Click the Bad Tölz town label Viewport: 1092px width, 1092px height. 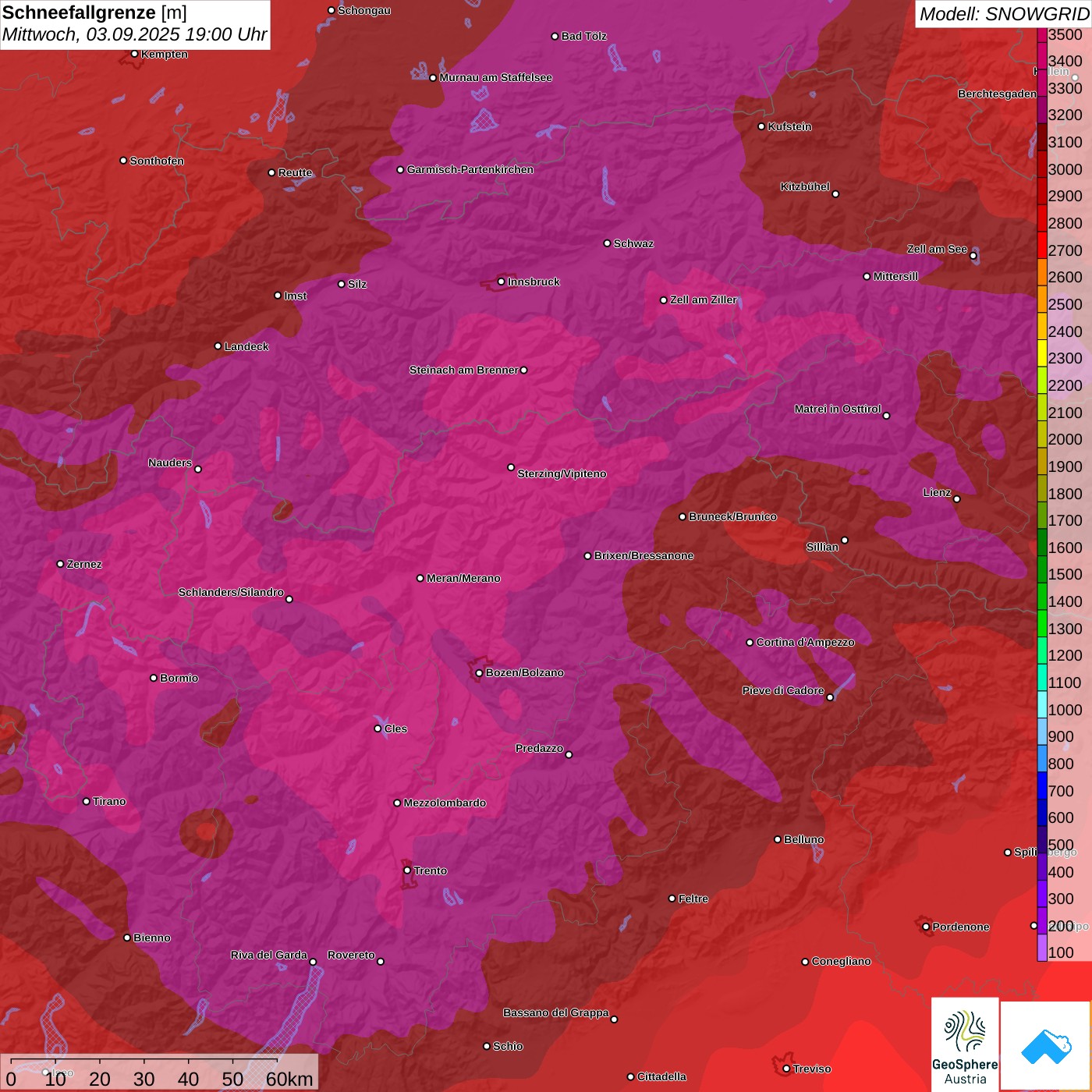(583, 36)
